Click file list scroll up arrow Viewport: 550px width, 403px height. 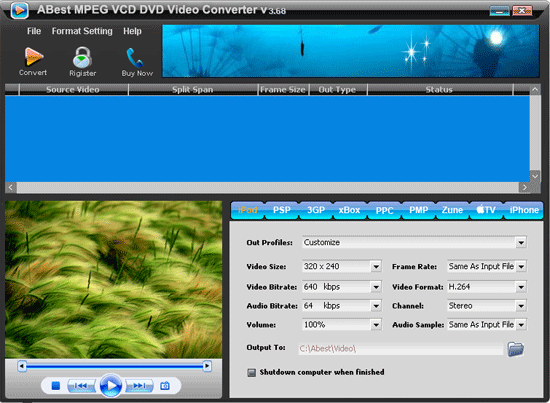click(x=535, y=89)
